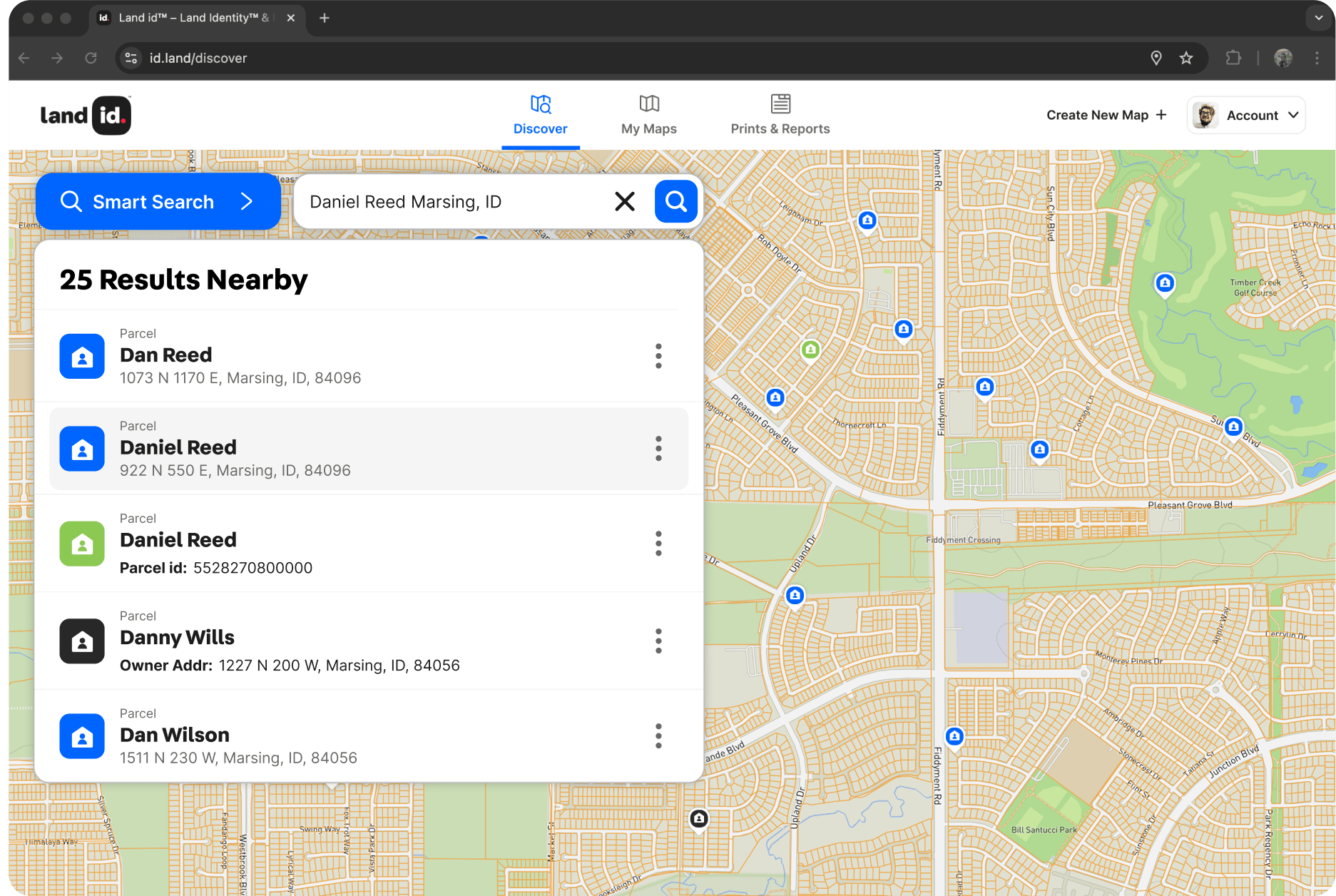
Task: Click the account avatar picture
Action: (1205, 115)
